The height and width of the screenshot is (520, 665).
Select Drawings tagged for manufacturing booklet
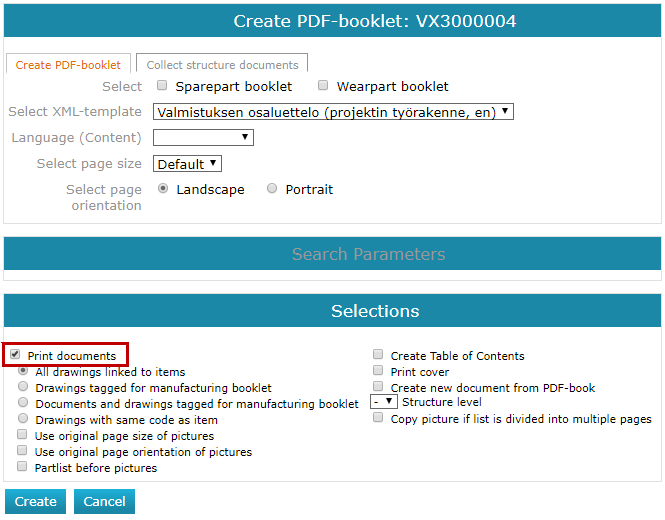23,386
